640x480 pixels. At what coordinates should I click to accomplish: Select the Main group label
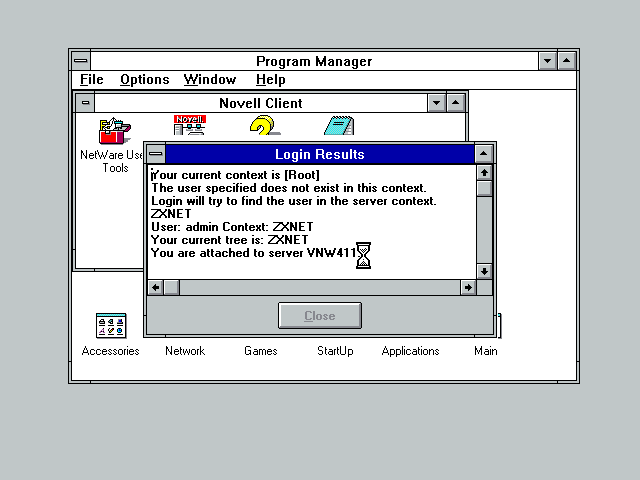[486, 351]
